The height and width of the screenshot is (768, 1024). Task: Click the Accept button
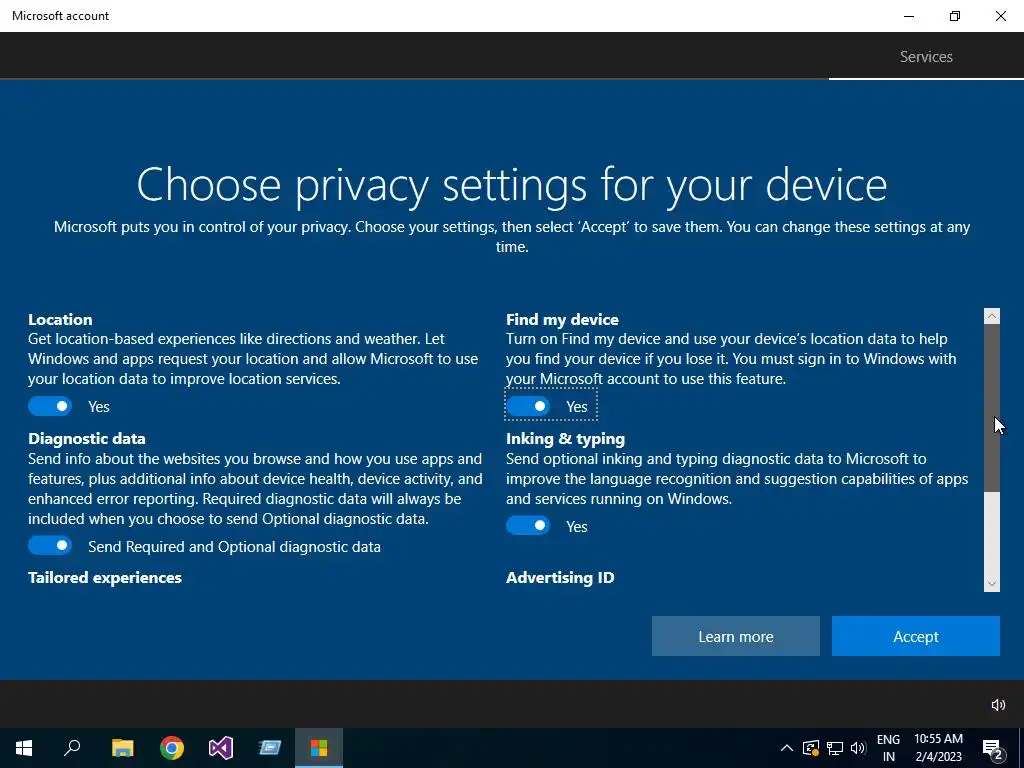click(916, 636)
